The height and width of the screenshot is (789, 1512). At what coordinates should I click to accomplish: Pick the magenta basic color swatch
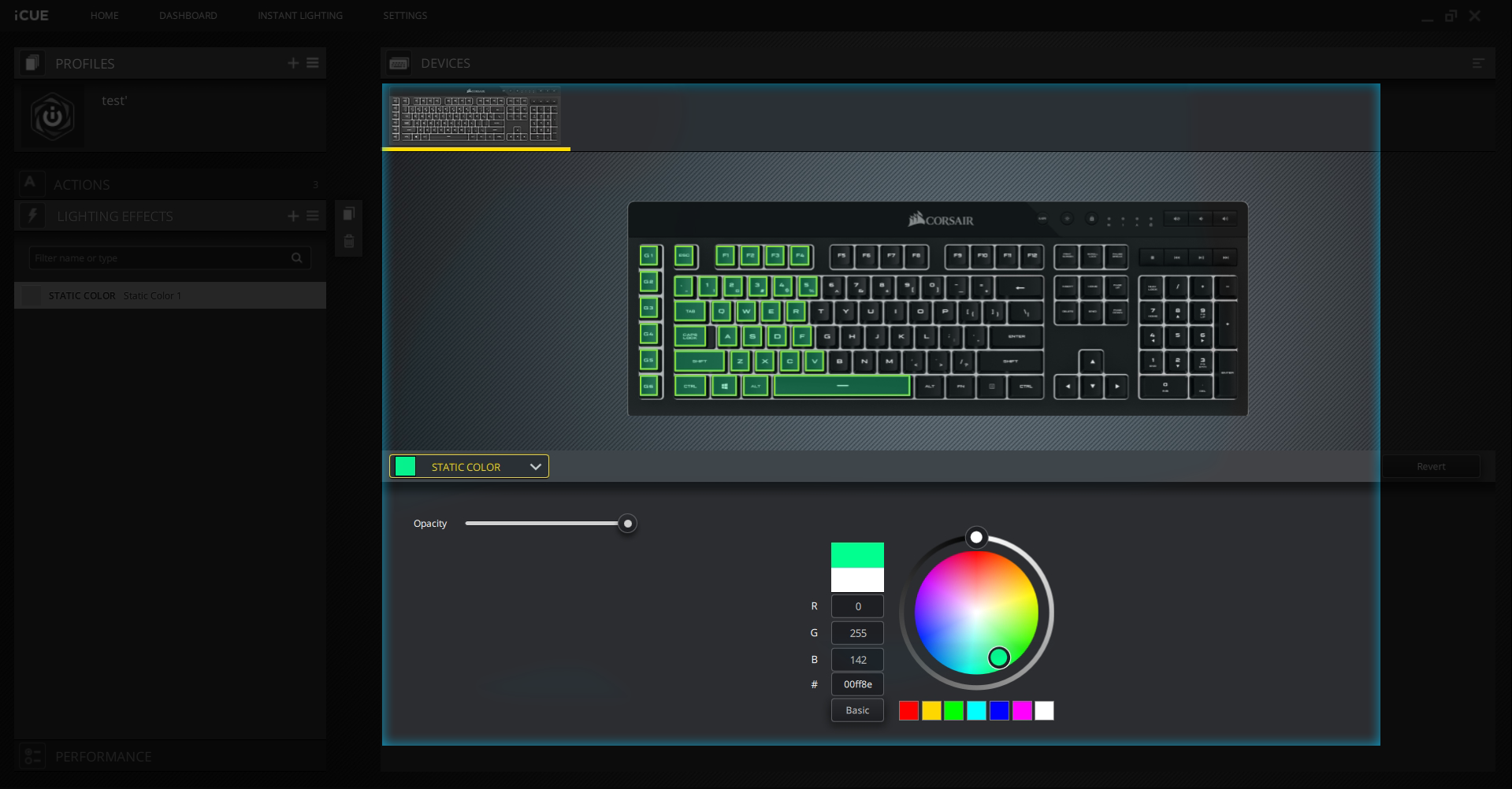[1022, 711]
